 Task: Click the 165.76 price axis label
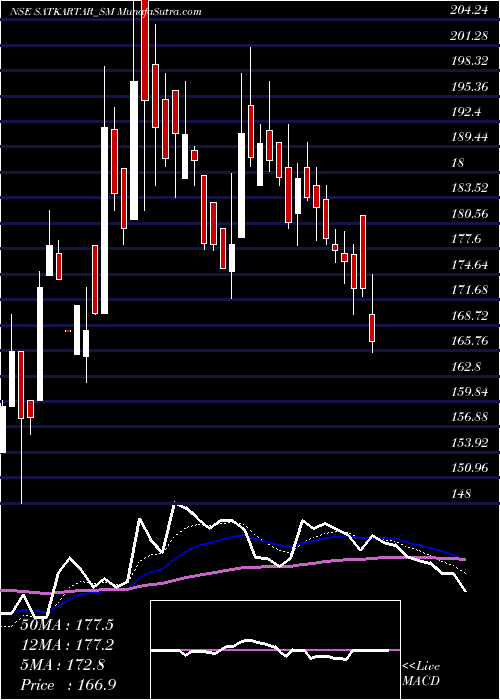point(469,341)
